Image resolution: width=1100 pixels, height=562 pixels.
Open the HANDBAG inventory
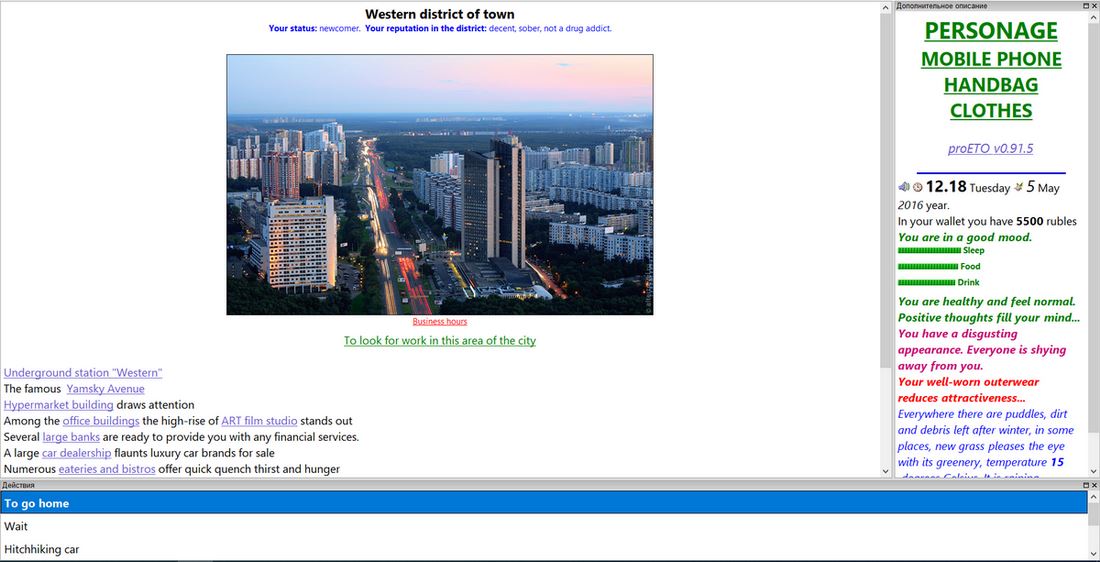tap(990, 85)
